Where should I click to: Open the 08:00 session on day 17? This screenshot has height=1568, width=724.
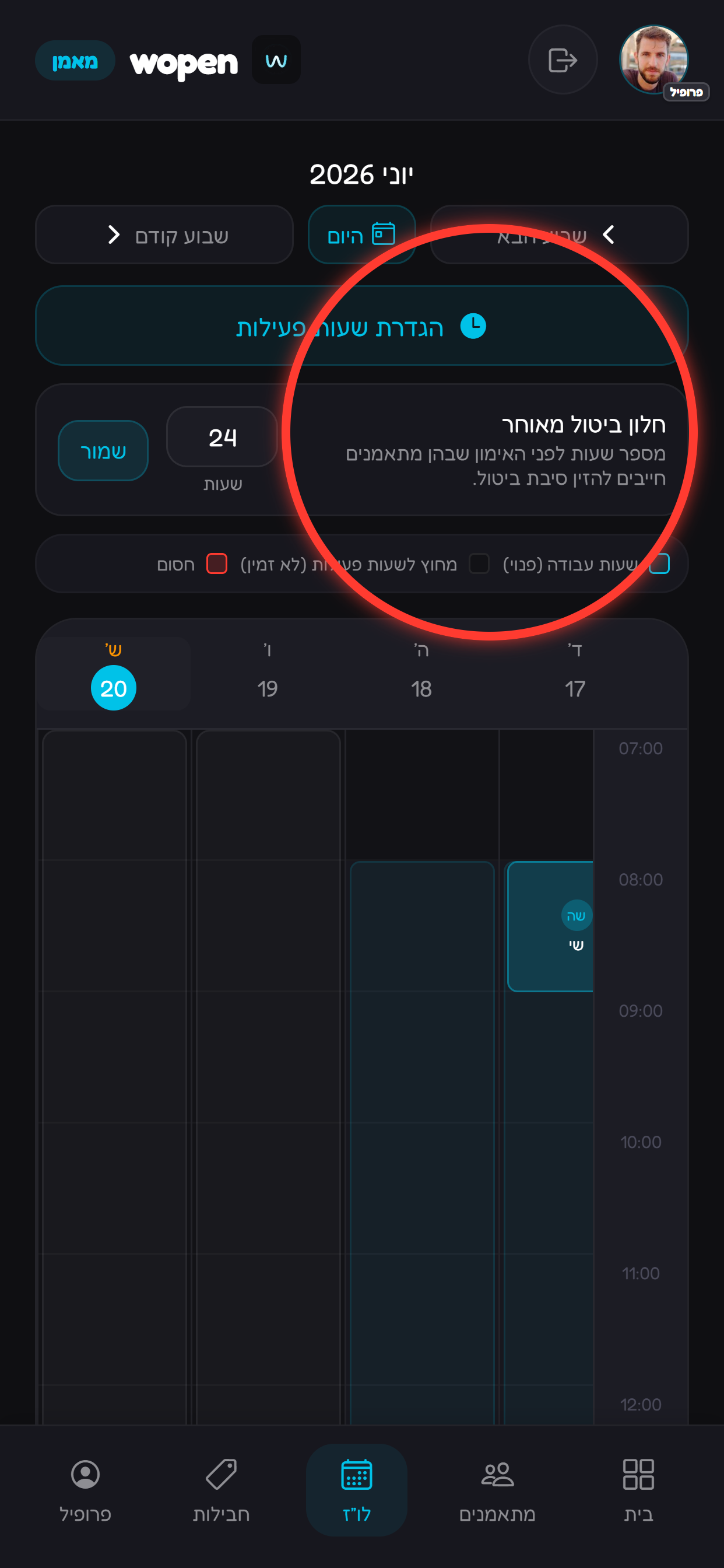pos(550,926)
